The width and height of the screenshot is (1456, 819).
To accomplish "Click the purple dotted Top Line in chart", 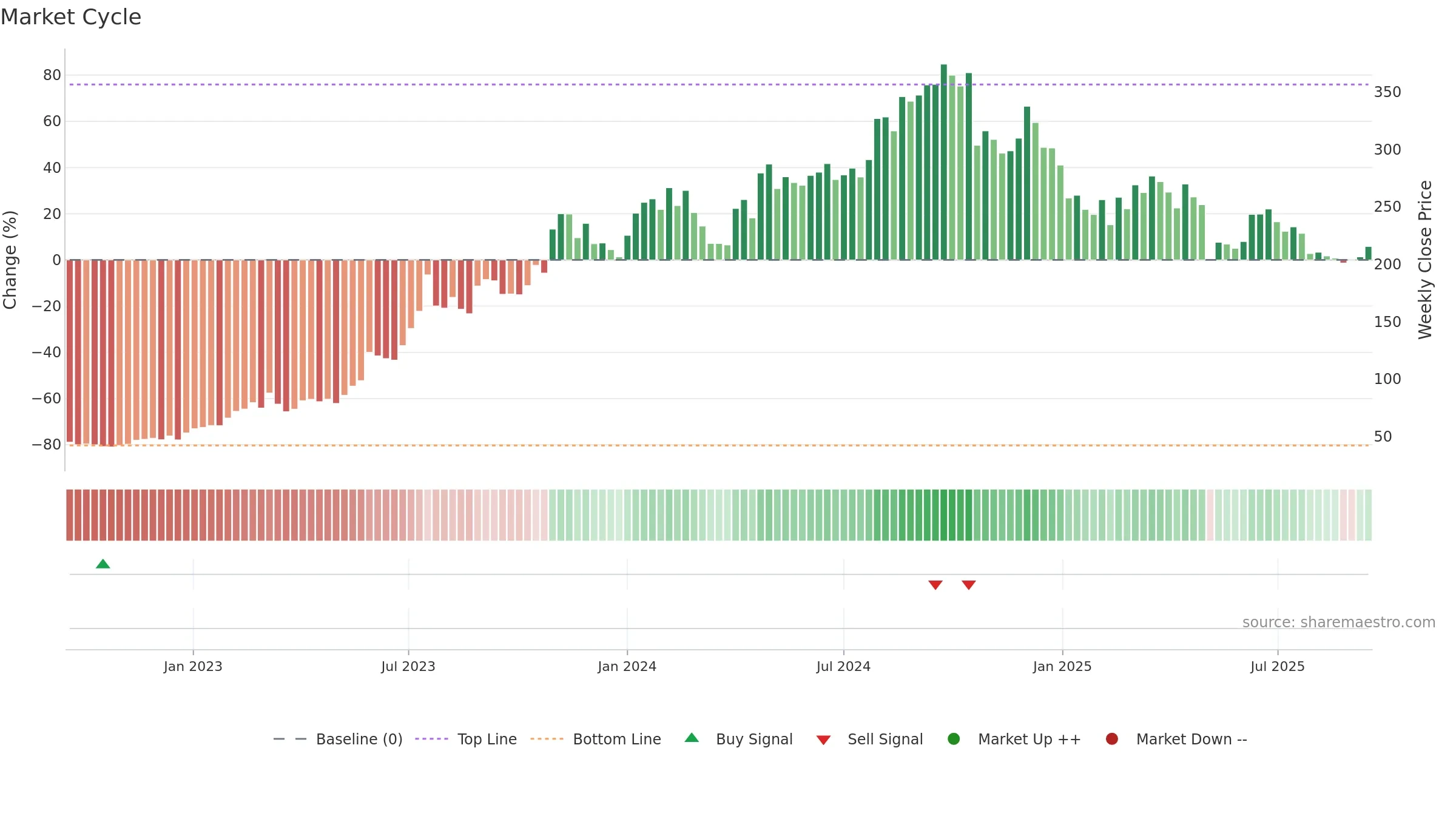I will pos(719,84).
